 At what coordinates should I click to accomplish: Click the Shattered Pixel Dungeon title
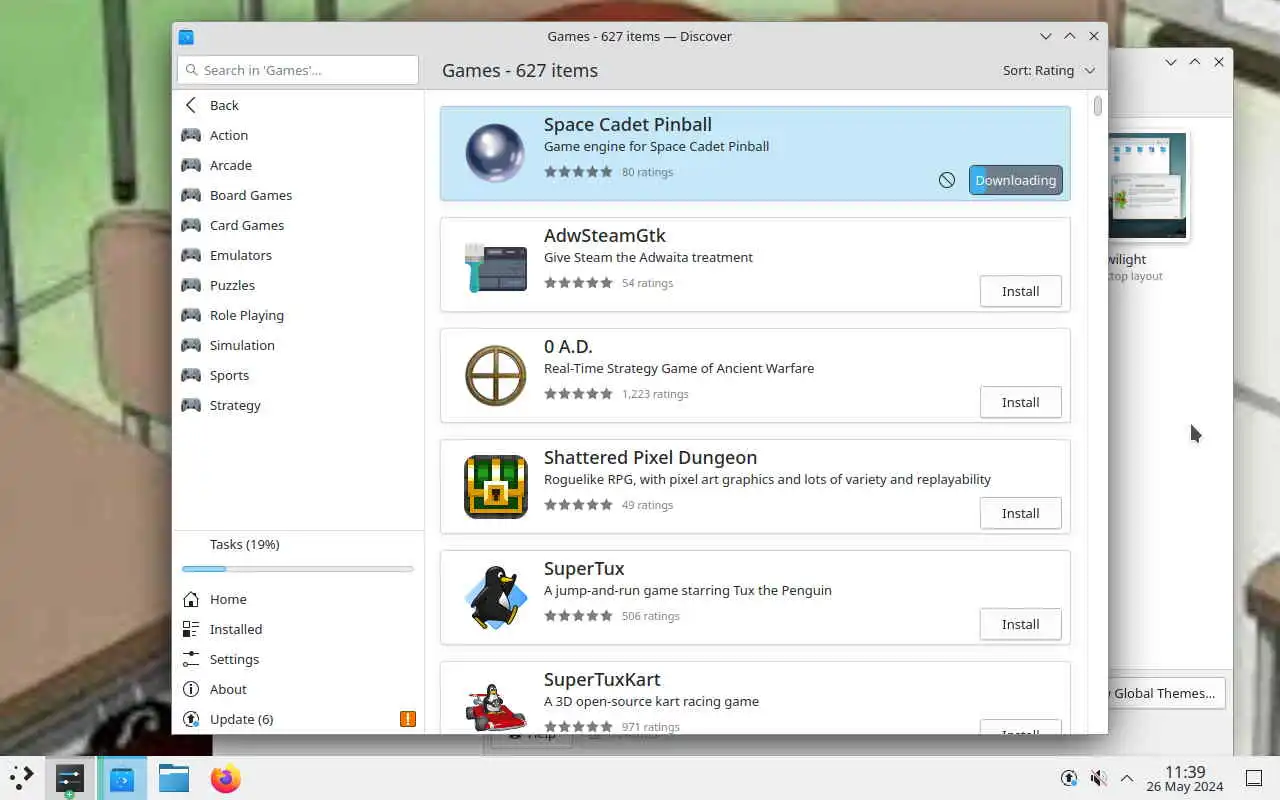[x=650, y=457]
